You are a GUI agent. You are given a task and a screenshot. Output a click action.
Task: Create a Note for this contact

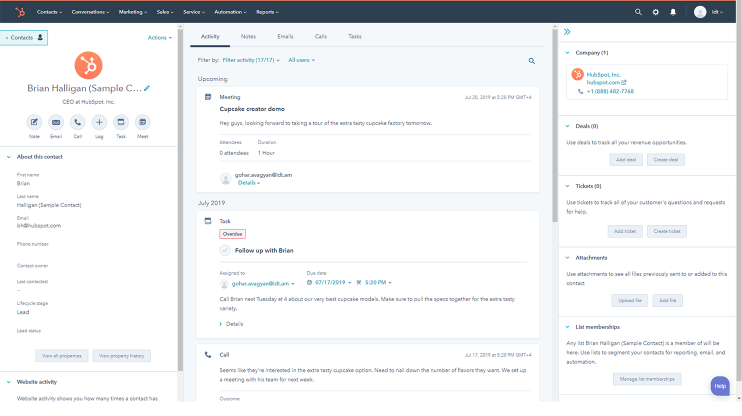coord(34,122)
